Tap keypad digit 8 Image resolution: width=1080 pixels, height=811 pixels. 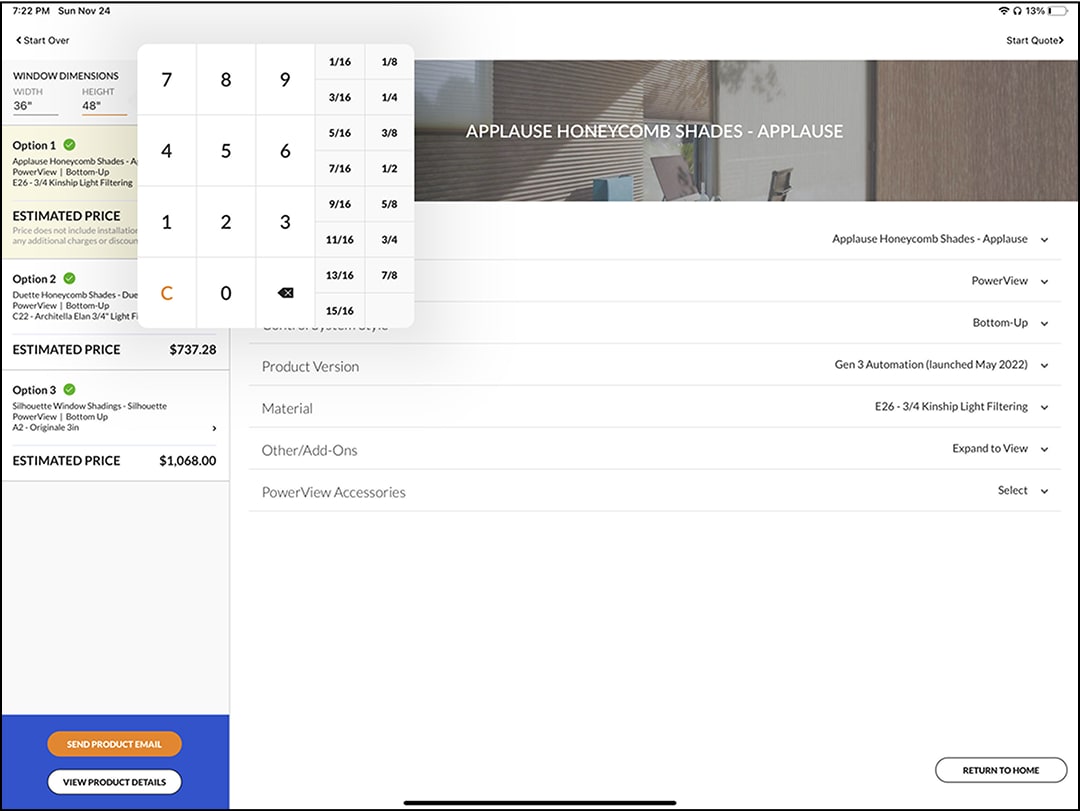click(226, 80)
